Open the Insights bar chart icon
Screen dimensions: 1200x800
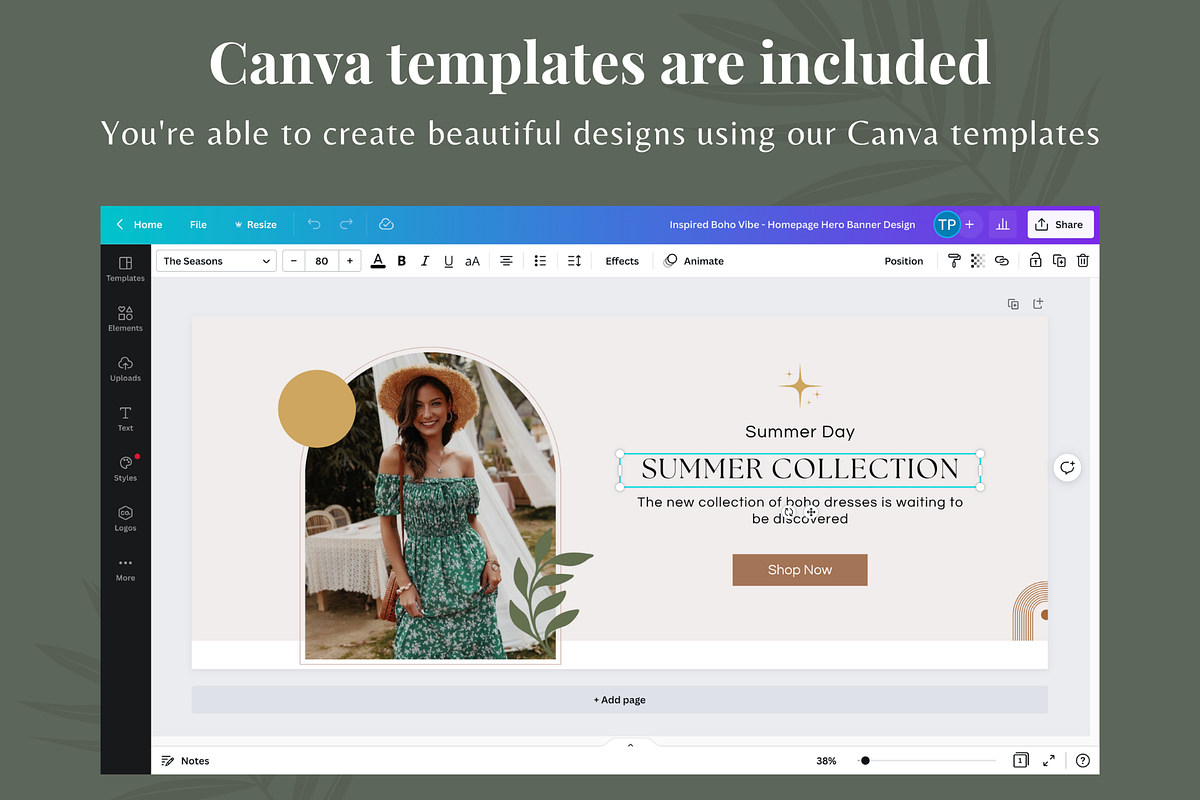(x=1002, y=225)
